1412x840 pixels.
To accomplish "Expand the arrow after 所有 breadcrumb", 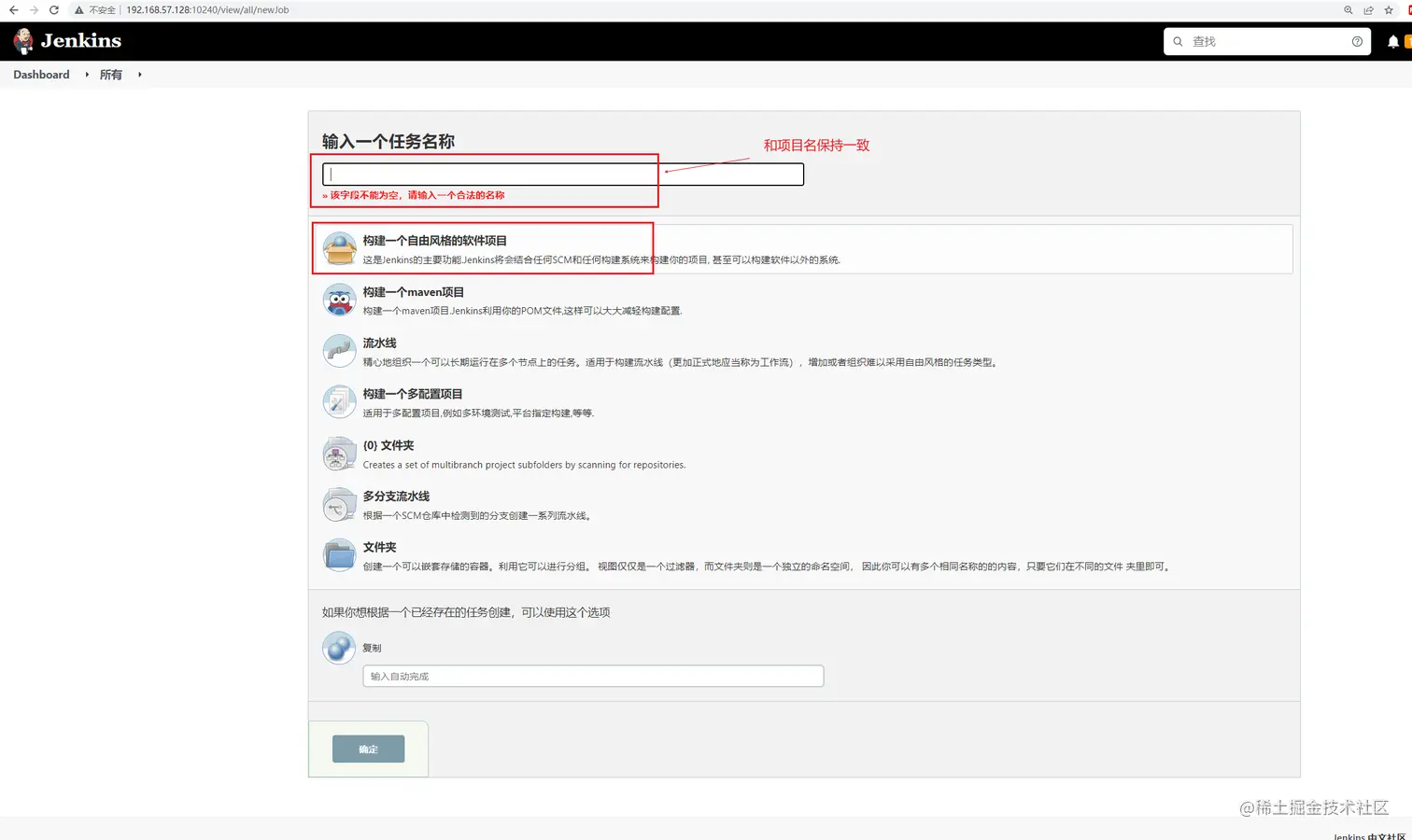I will (x=140, y=75).
